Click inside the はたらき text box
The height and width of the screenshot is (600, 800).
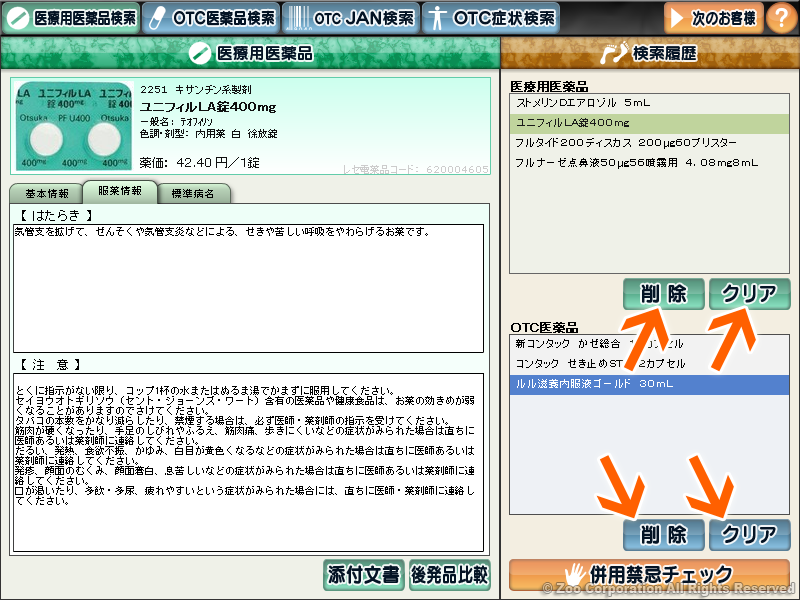(x=248, y=288)
